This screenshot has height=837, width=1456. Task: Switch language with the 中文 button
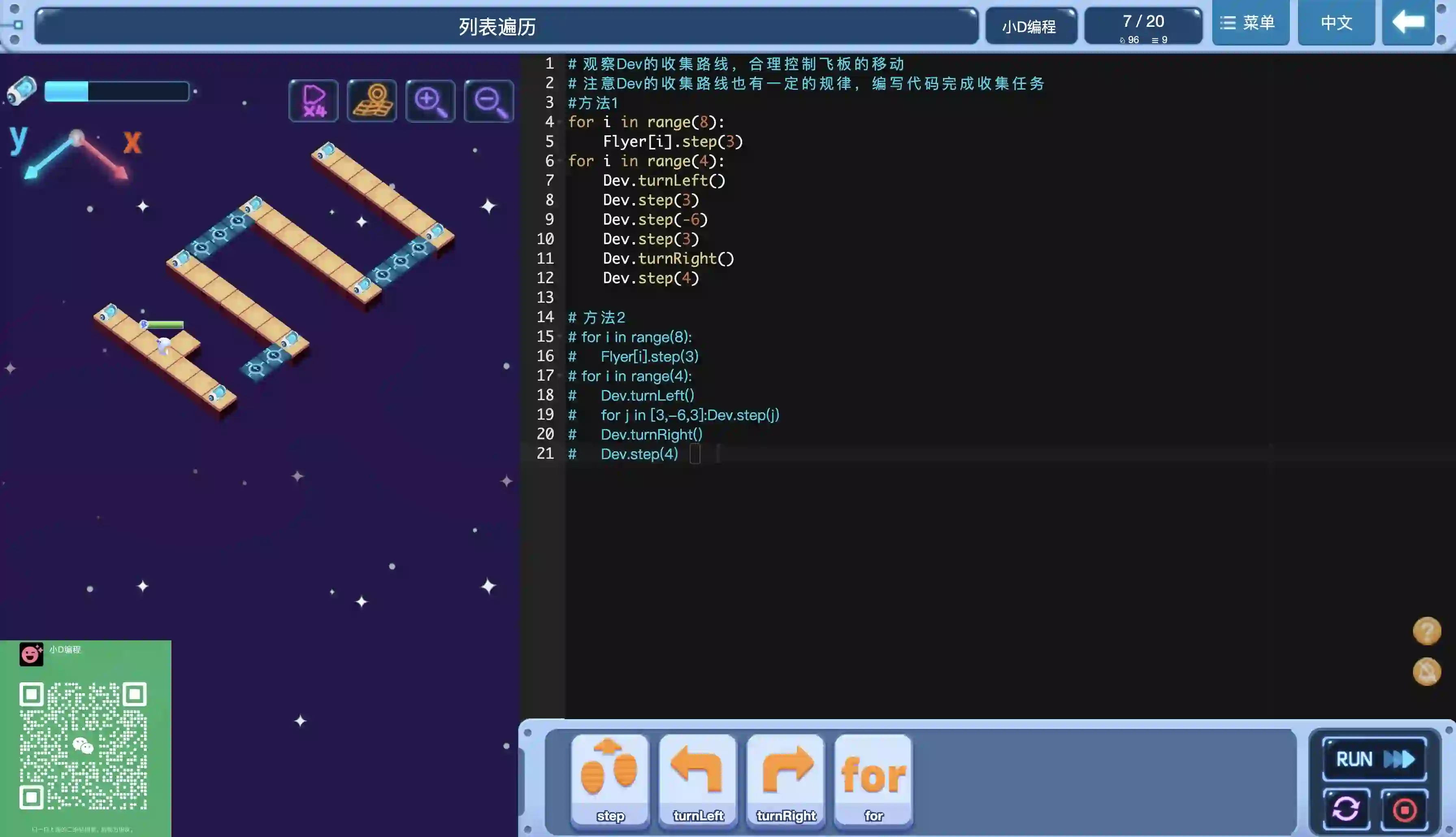(1336, 23)
